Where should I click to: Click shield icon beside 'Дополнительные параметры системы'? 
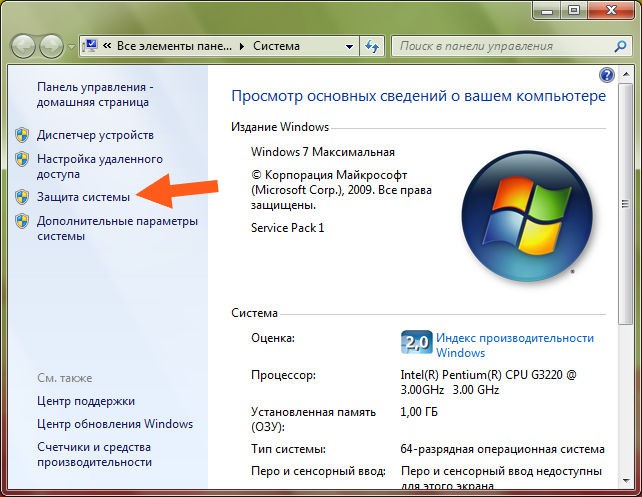tap(22, 221)
